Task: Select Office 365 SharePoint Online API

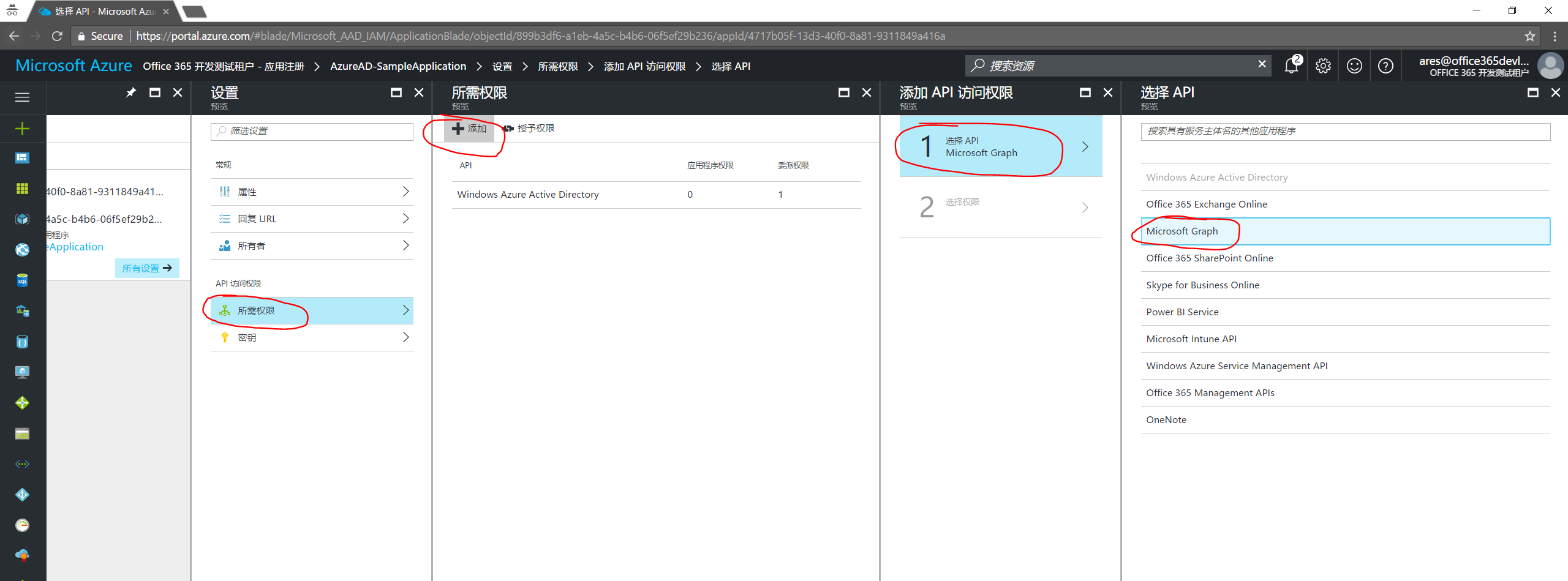Action: pyautogui.click(x=1345, y=258)
